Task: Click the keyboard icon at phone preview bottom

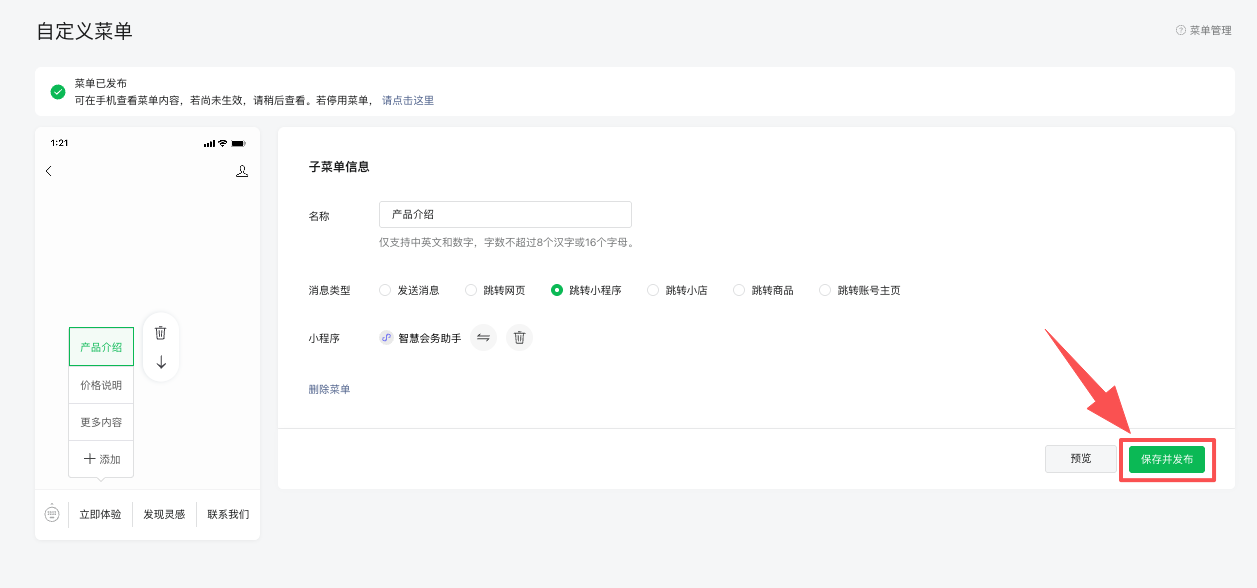Action: tap(52, 514)
